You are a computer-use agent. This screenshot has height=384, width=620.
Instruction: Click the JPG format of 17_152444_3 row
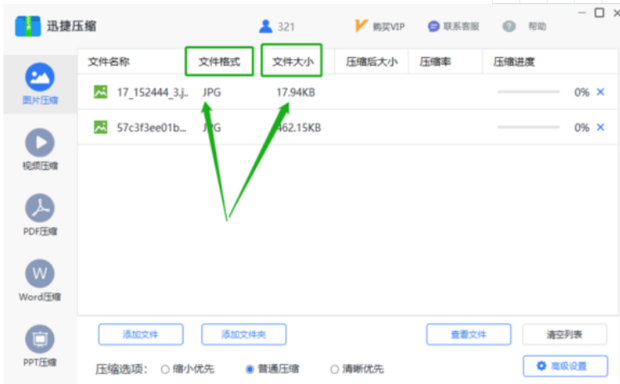212,93
